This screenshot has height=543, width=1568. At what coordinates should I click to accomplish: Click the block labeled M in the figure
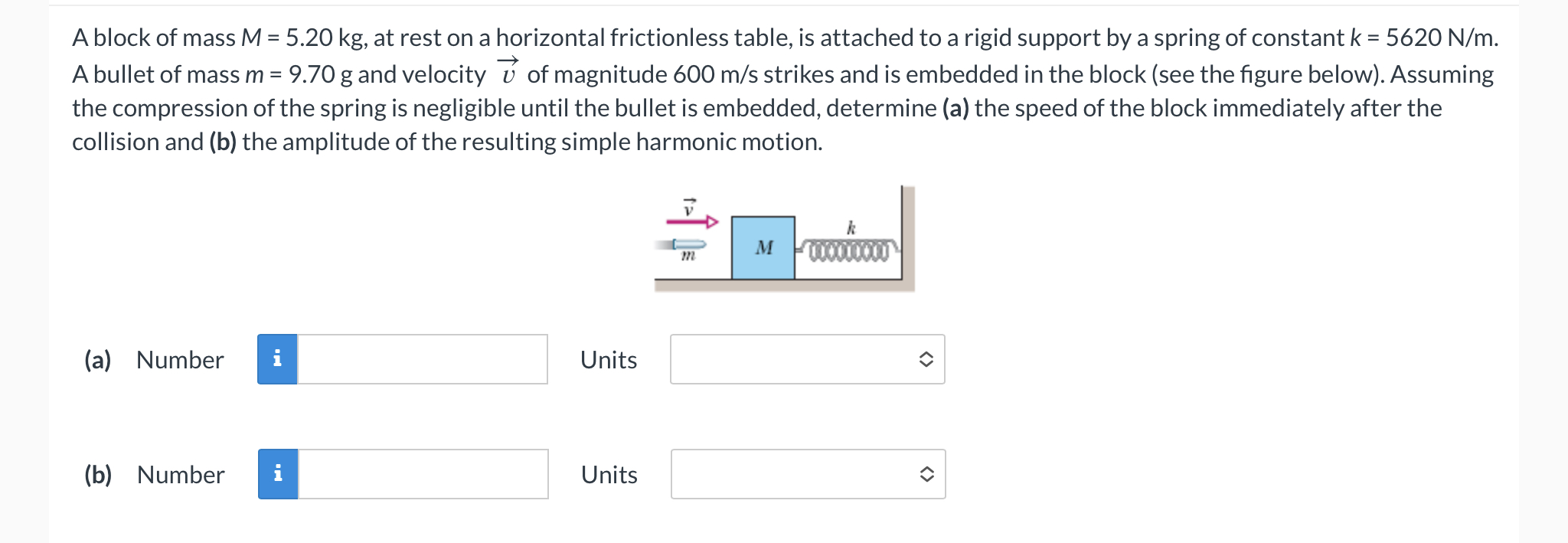coord(763,247)
